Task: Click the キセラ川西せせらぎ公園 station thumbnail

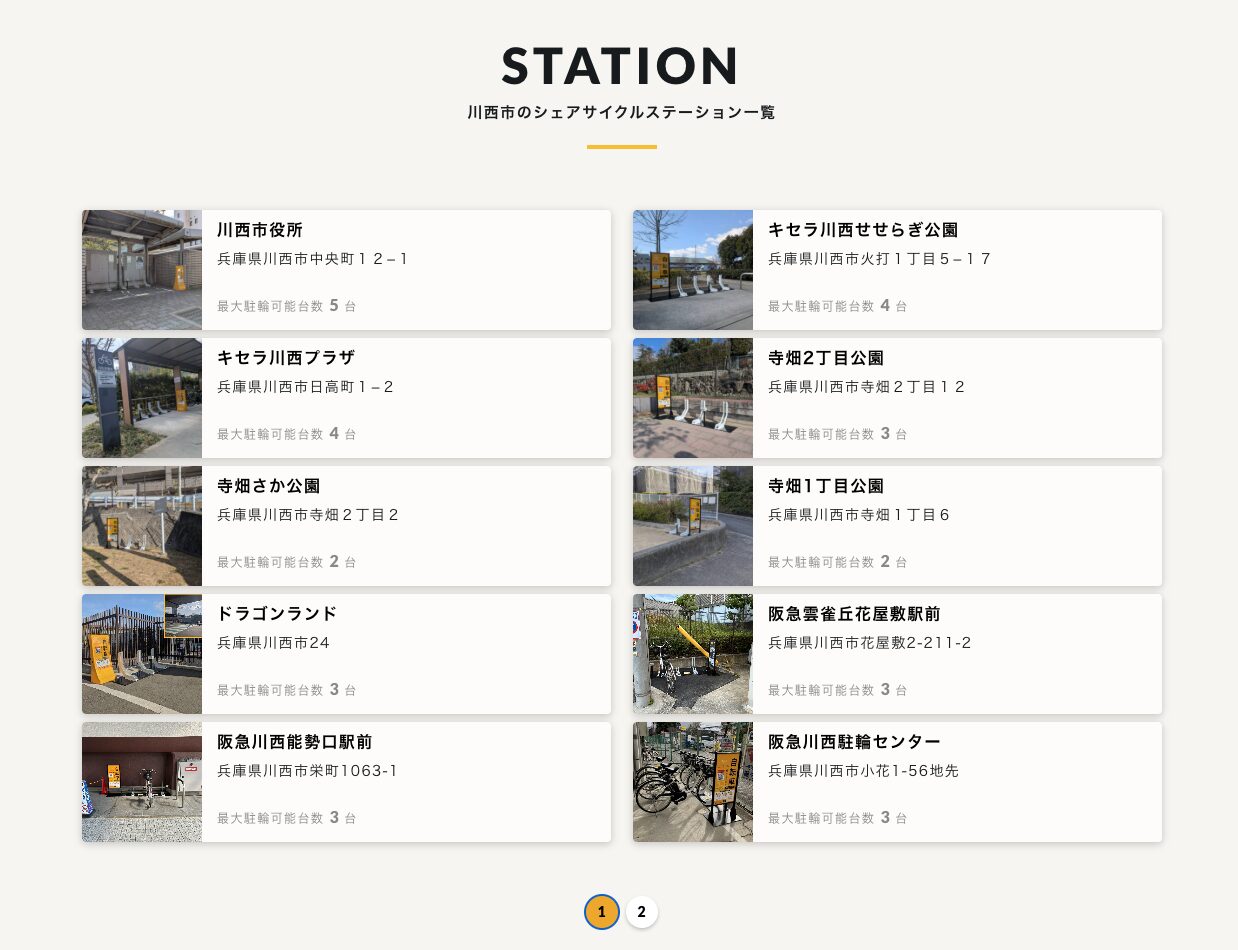Action: (x=693, y=270)
